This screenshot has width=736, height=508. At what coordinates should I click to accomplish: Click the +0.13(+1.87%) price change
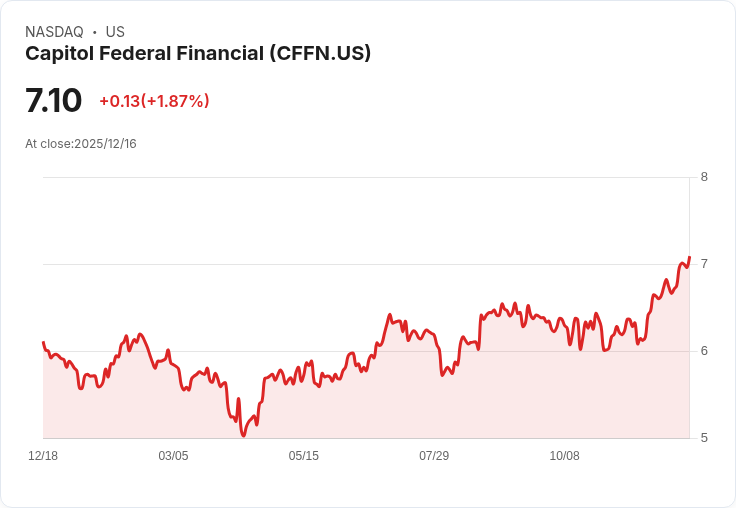[x=154, y=101]
